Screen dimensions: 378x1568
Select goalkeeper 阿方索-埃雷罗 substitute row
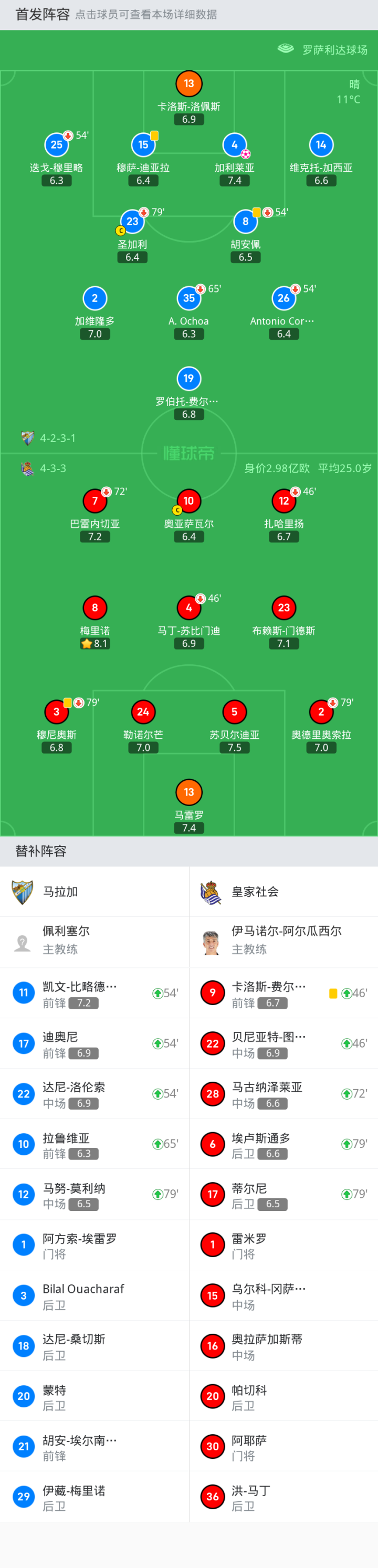94,1246
